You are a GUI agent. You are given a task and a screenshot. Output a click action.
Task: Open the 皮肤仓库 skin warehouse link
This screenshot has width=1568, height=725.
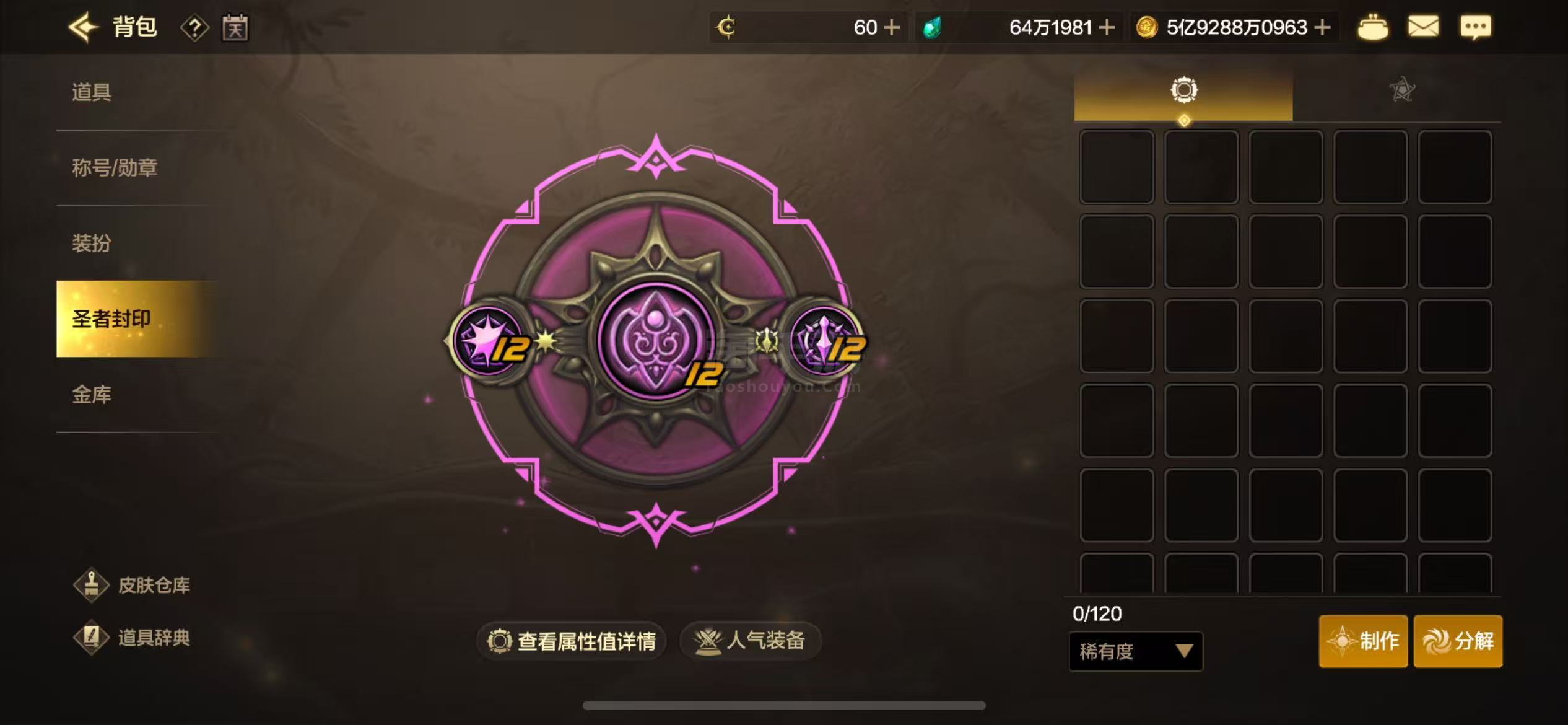point(132,585)
